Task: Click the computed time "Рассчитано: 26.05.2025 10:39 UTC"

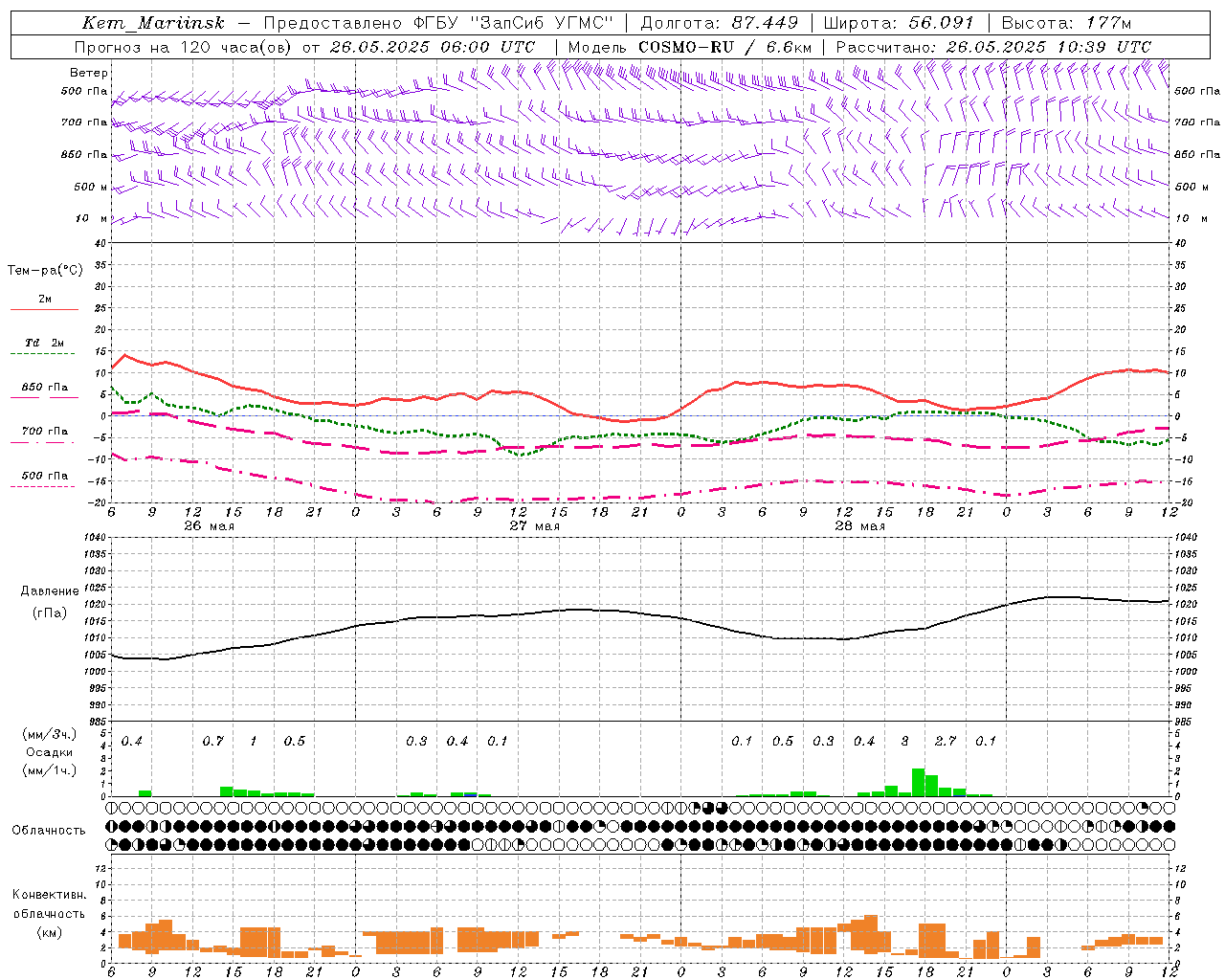Action: (x=993, y=47)
